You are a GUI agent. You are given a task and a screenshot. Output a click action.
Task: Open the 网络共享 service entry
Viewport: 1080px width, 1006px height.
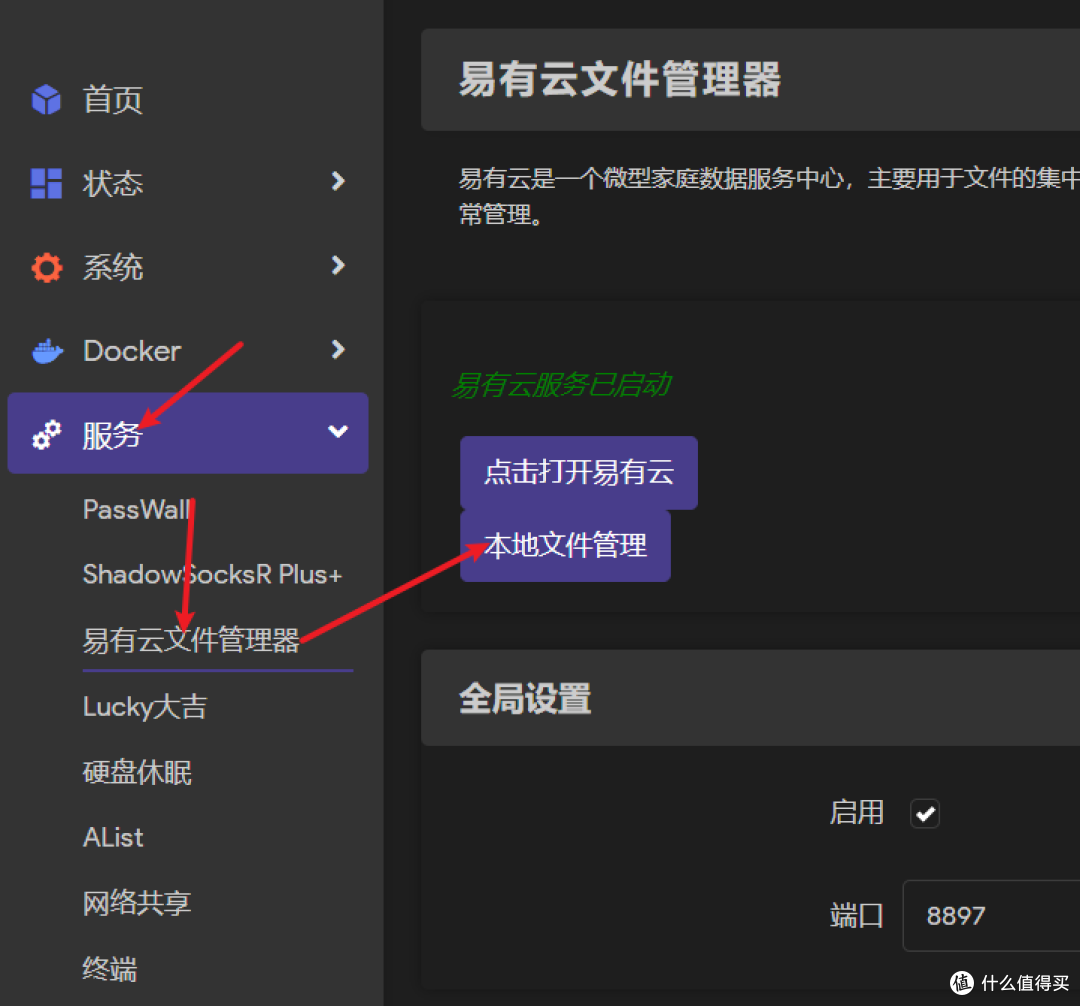(x=136, y=902)
